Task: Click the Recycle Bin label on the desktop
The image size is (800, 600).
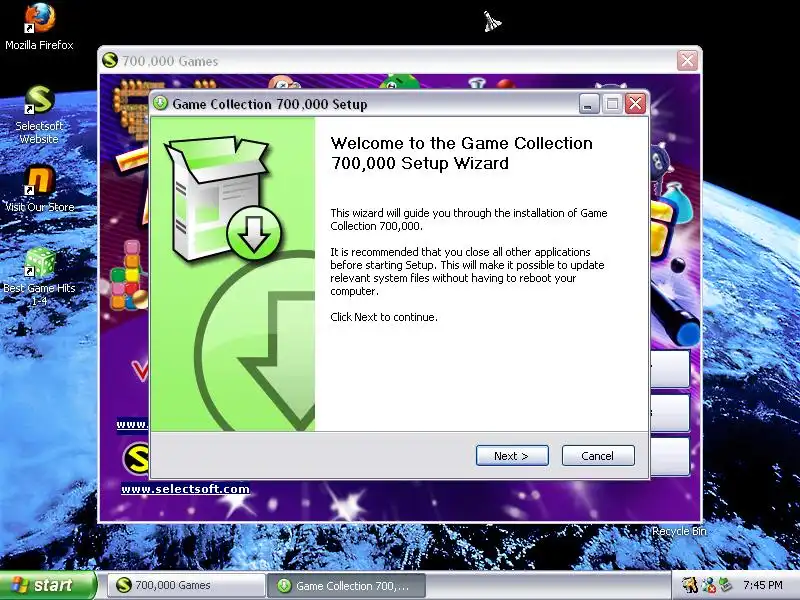Action: (x=679, y=531)
